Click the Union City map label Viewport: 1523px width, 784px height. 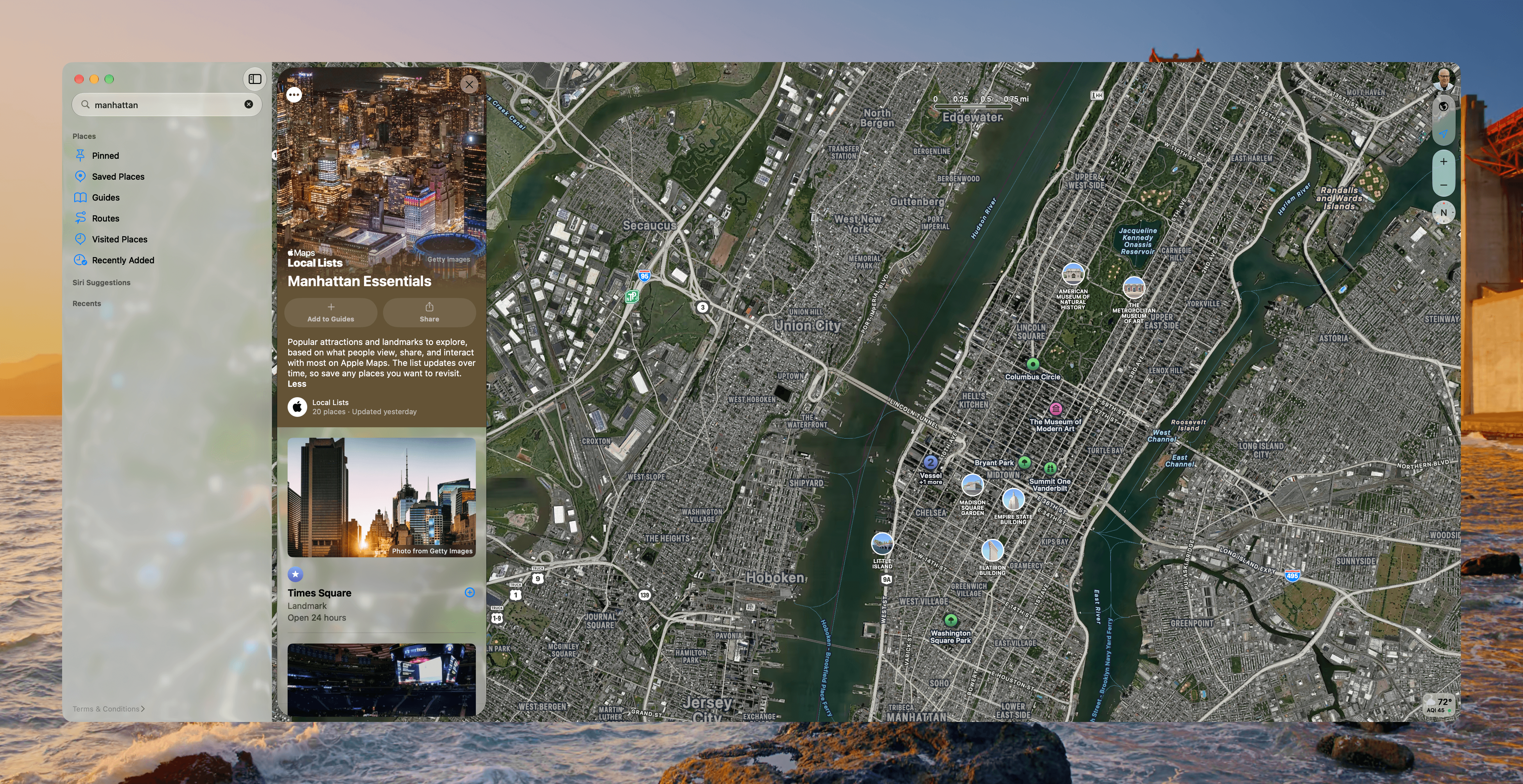point(807,326)
